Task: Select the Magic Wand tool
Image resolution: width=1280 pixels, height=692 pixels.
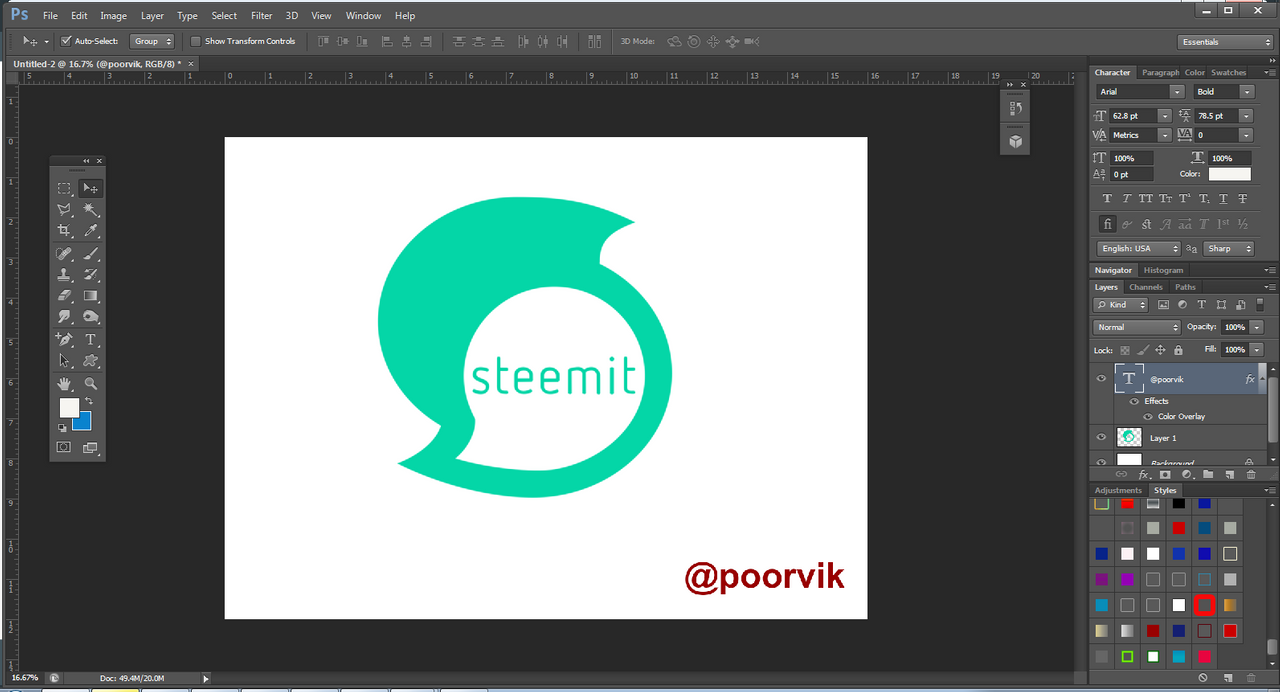Action: 91,210
